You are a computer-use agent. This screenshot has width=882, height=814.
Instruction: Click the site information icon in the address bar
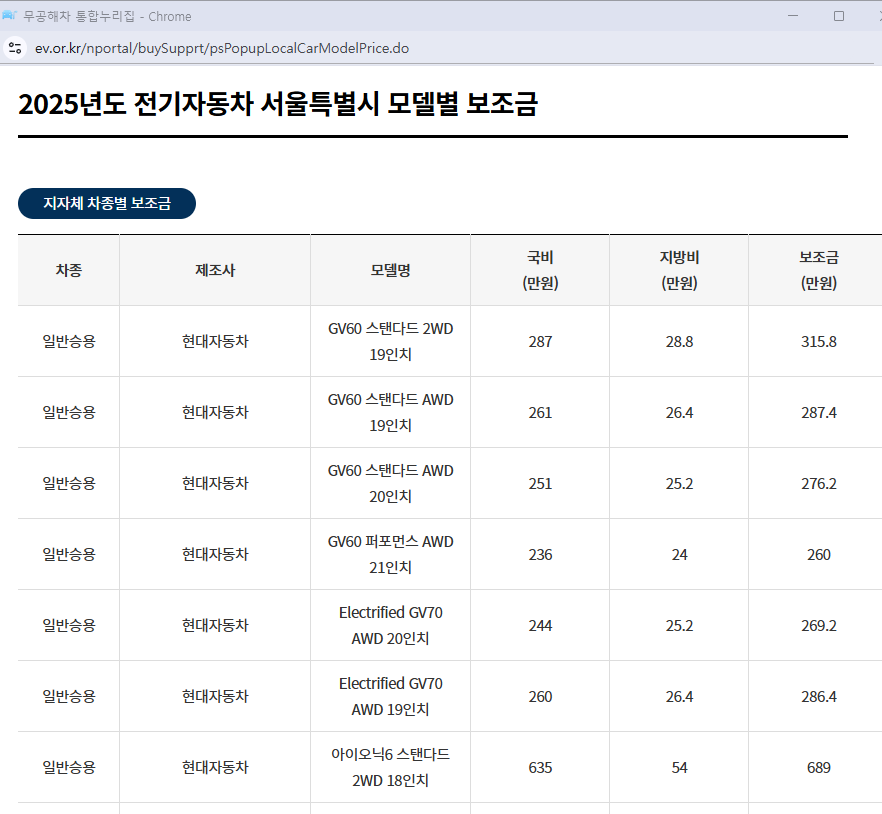(x=14, y=46)
